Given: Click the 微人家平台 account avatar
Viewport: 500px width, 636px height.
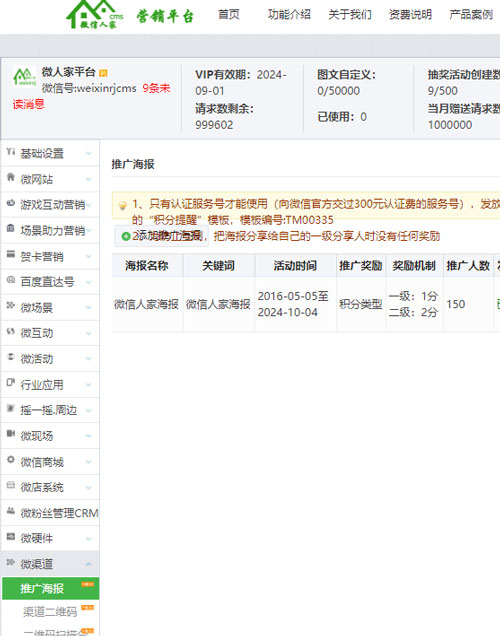Looking at the screenshot, I should coord(24,76).
